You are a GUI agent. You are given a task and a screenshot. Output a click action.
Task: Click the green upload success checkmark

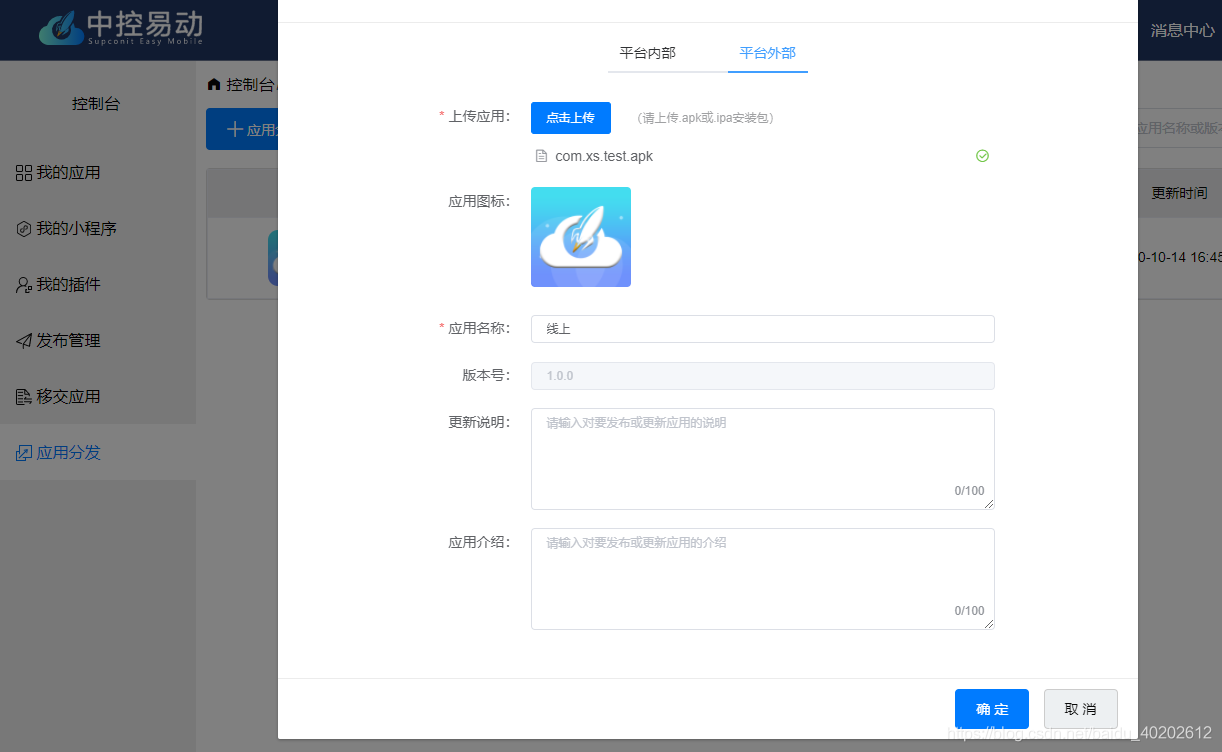click(982, 156)
